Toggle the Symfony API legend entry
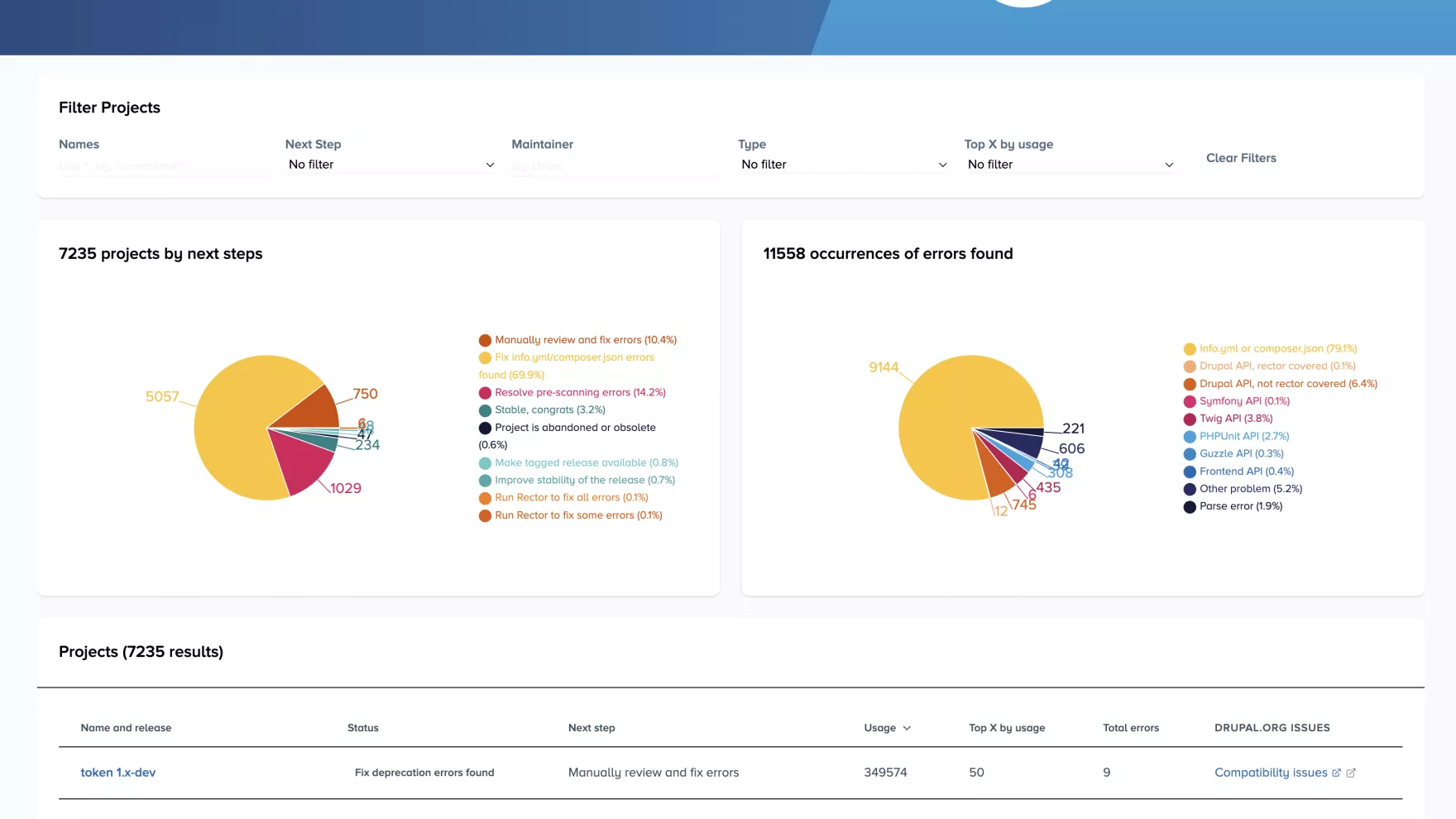This screenshot has width=1456, height=819. (x=1237, y=401)
